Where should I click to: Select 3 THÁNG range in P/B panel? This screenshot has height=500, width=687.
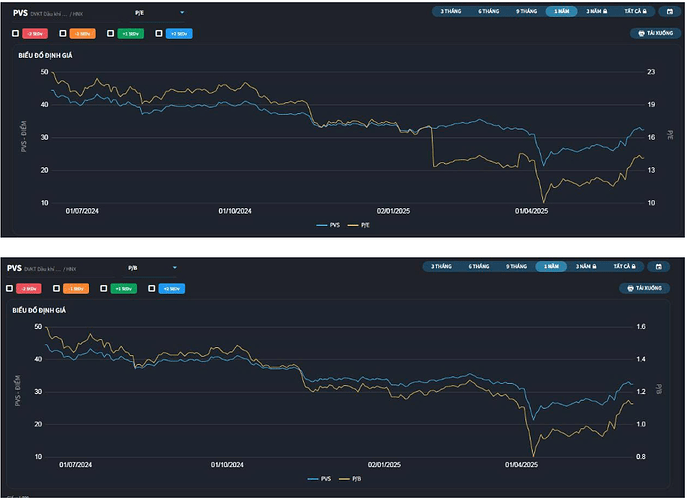[441, 266]
